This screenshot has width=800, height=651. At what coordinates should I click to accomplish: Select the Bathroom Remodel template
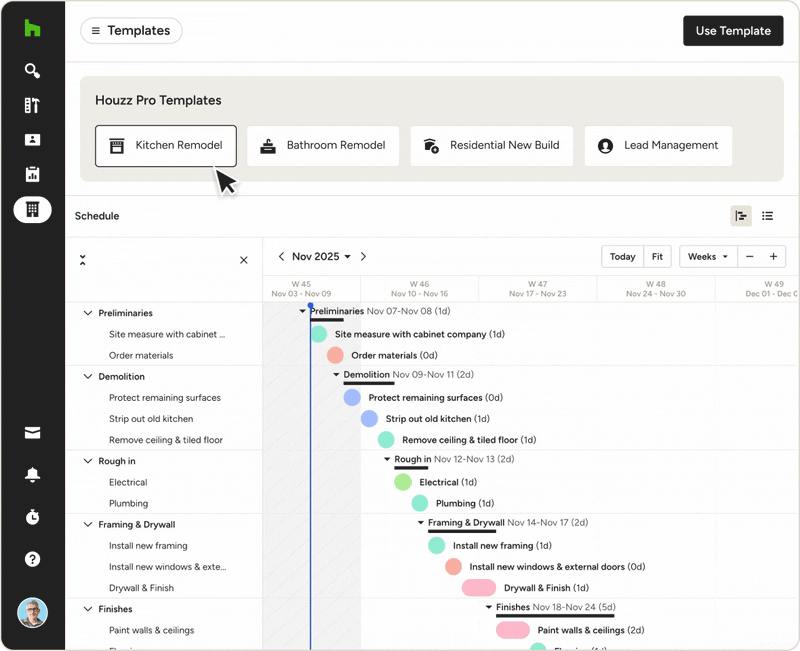tap(323, 146)
